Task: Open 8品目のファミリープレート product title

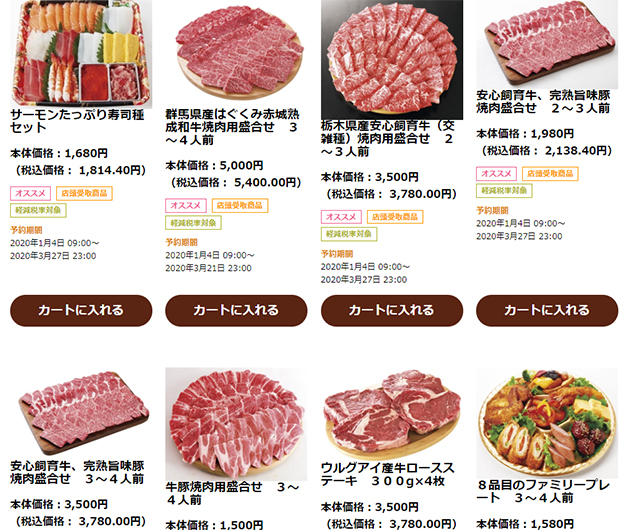Action: coord(543,492)
